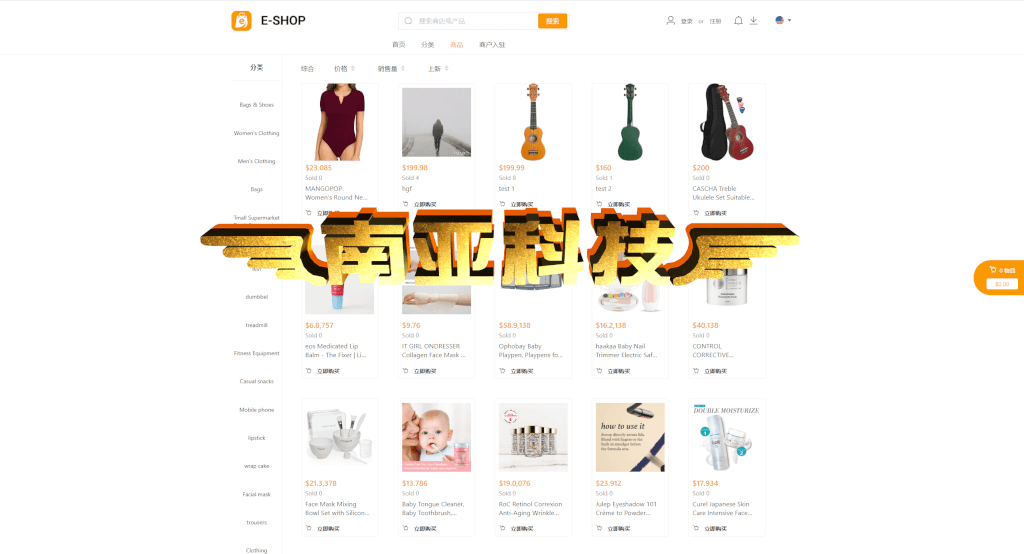
Task: Go to the 首页 home nav tab
Action: coord(398,45)
